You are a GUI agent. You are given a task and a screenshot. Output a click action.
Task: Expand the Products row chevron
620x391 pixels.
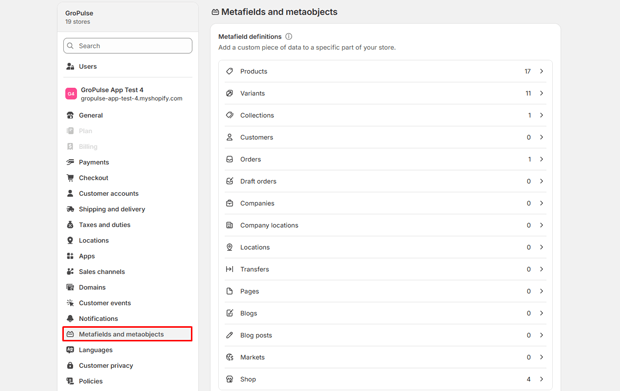coord(541,71)
